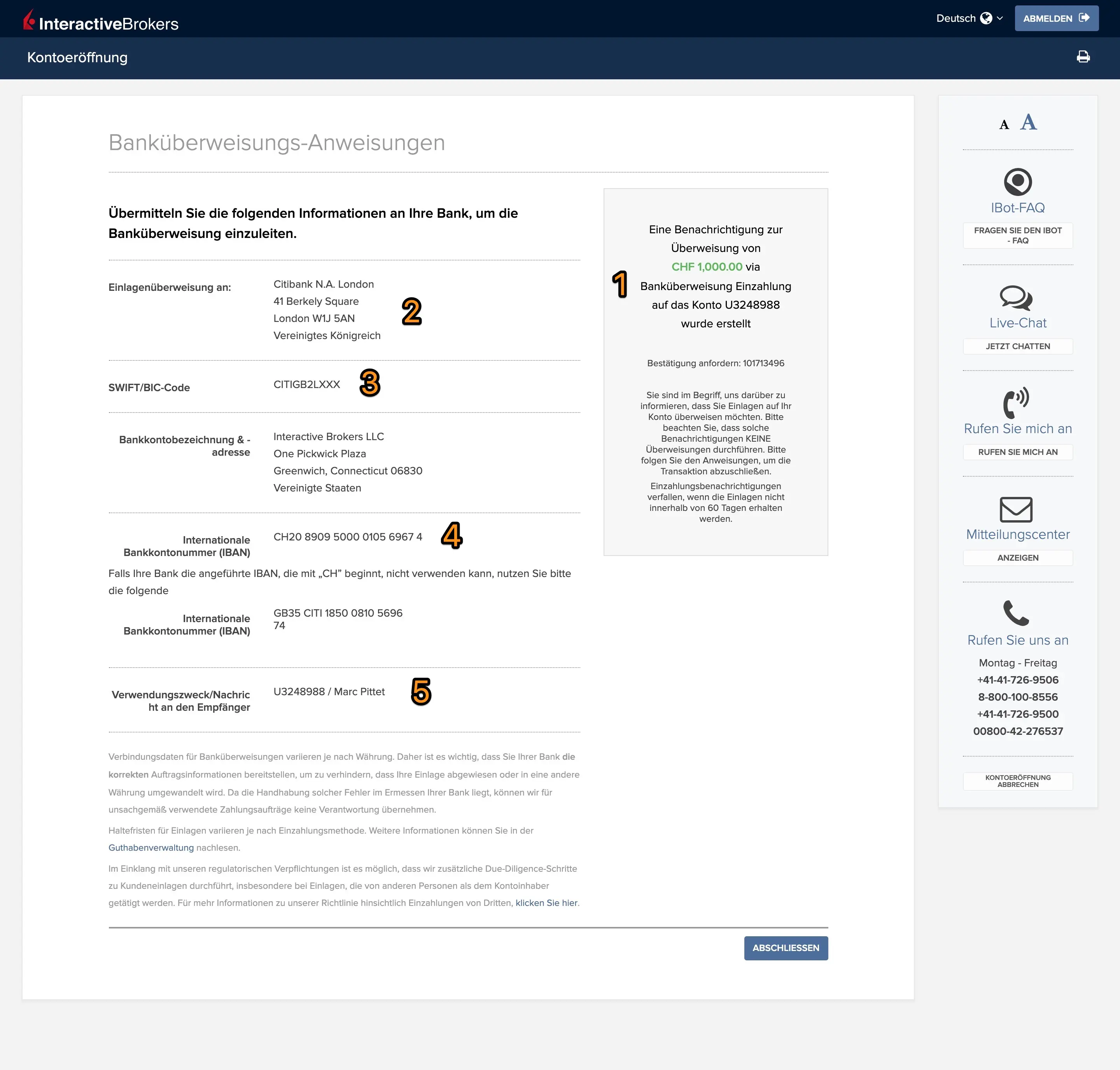
Task: Click FRAGEN SIE DEN IBOT - FAQ button
Action: click(x=1017, y=236)
